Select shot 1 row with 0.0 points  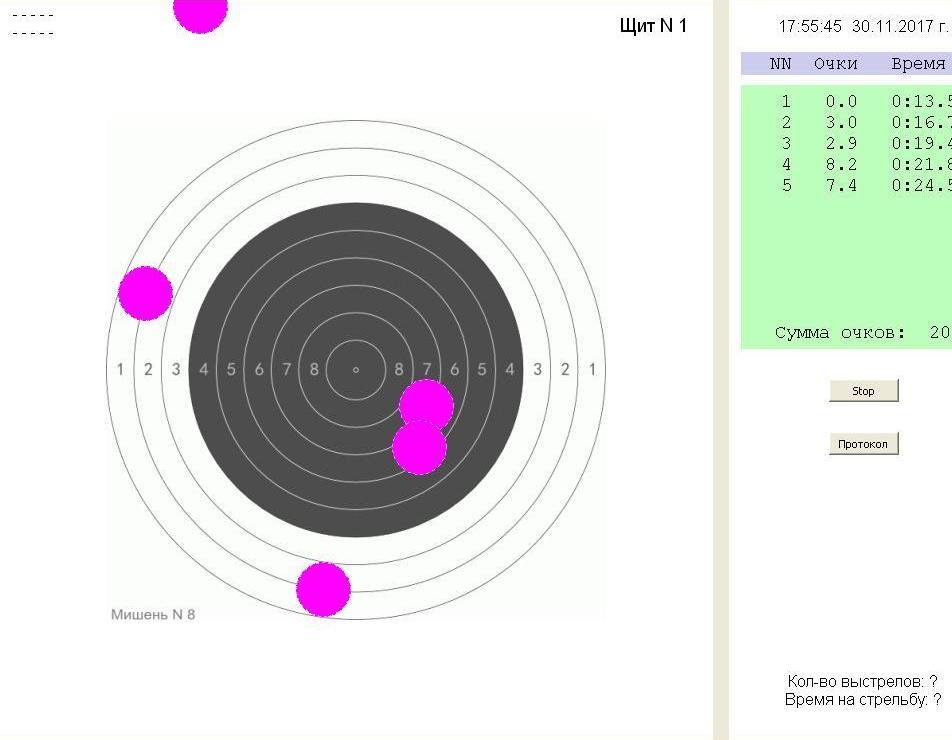(x=845, y=101)
